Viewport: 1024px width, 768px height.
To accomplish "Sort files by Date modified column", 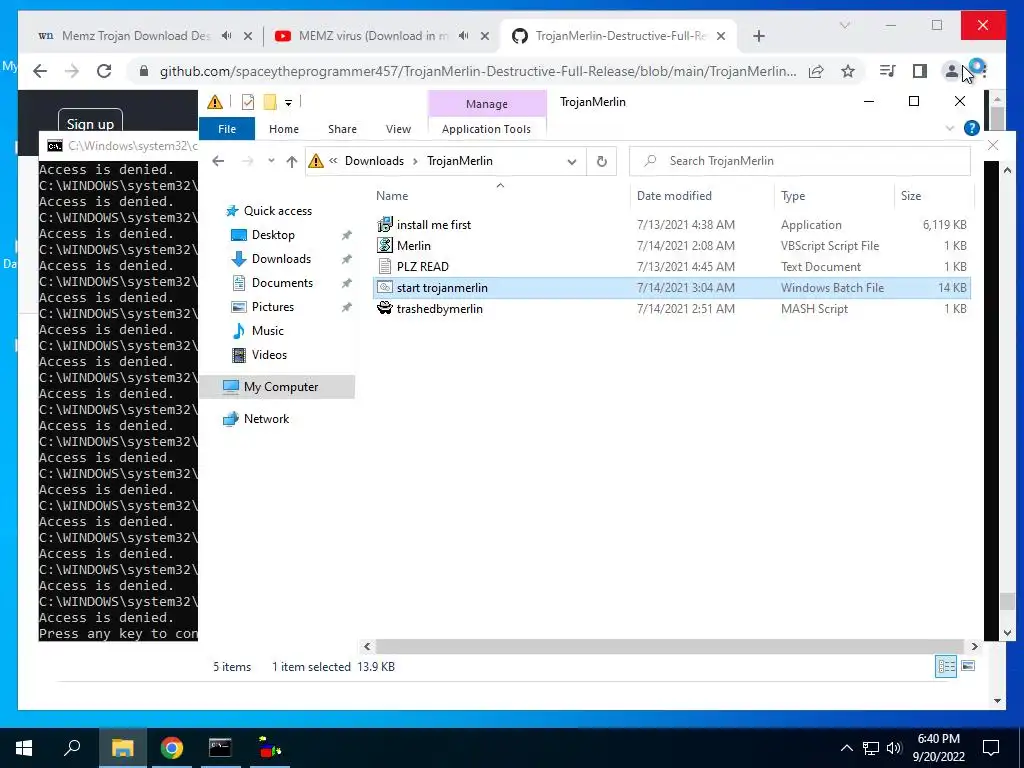I will click(674, 196).
